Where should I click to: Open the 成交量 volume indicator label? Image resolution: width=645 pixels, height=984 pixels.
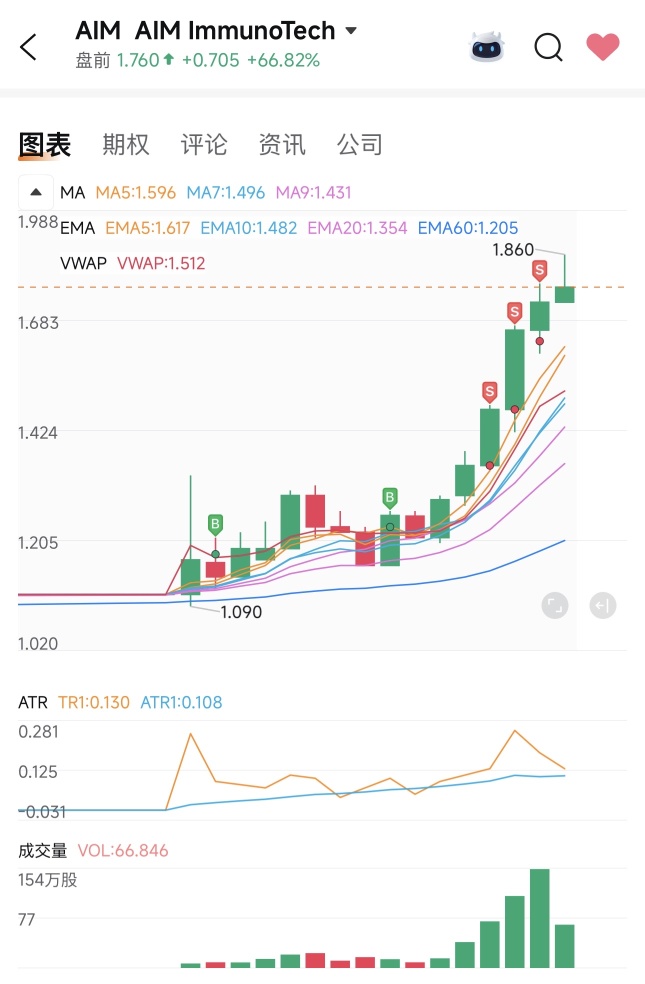(x=42, y=851)
